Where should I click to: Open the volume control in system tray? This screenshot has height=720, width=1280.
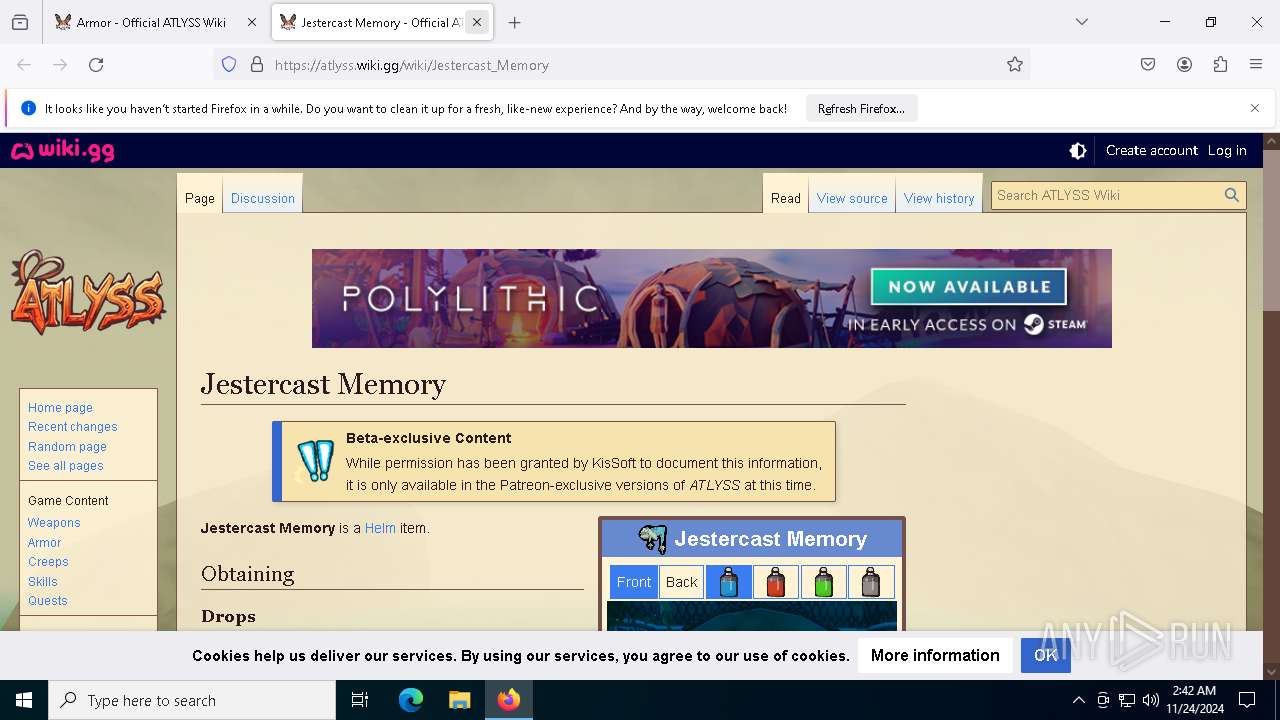(x=1151, y=700)
